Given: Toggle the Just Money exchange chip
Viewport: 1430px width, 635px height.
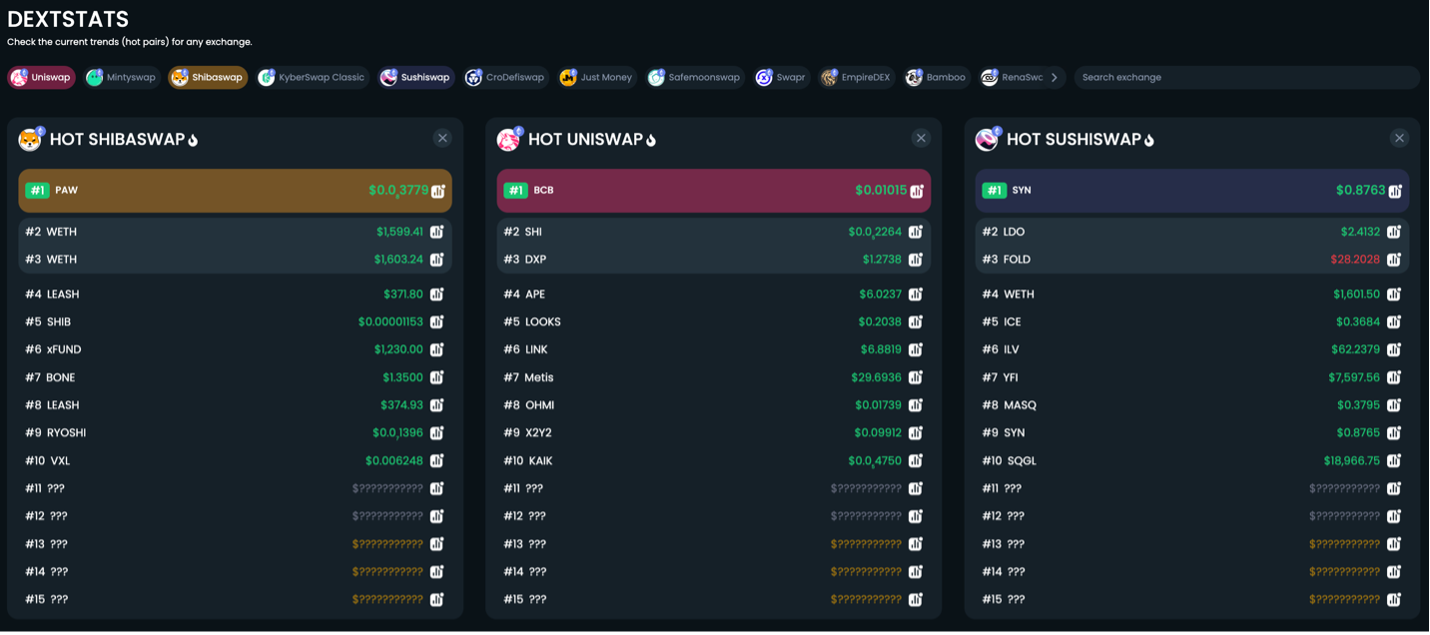Looking at the screenshot, I should 597,77.
